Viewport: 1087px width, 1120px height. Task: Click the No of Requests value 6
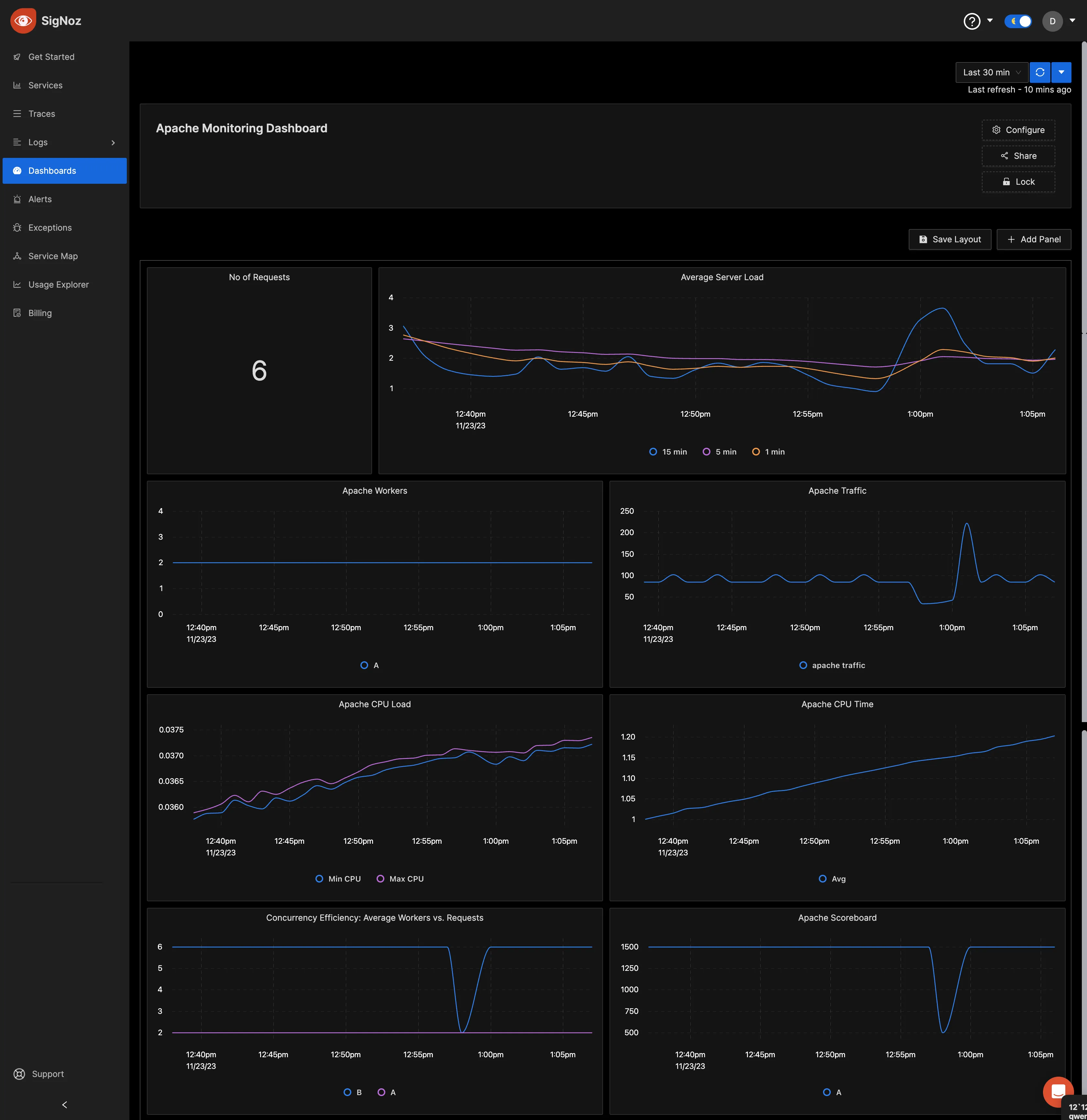(259, 371)
